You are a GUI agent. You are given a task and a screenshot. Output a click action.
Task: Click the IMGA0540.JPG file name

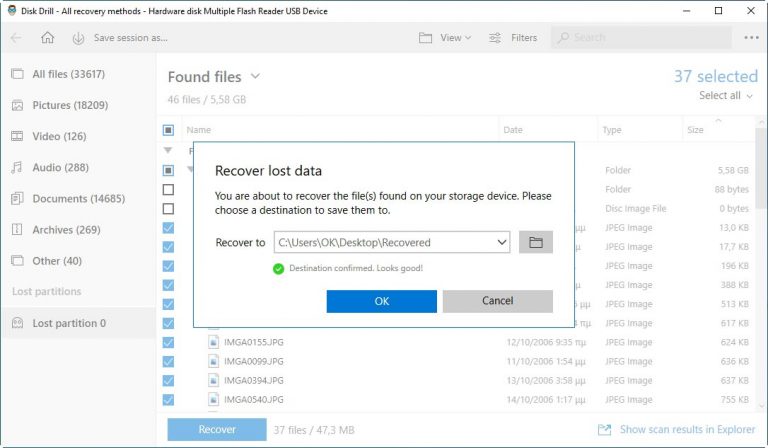[254, 400]
